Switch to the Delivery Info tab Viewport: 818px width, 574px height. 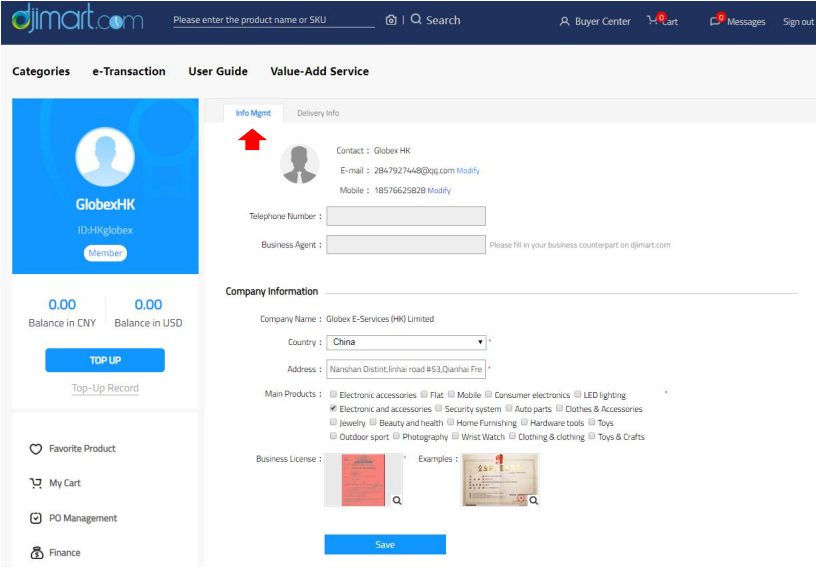(x=318, y=113)
